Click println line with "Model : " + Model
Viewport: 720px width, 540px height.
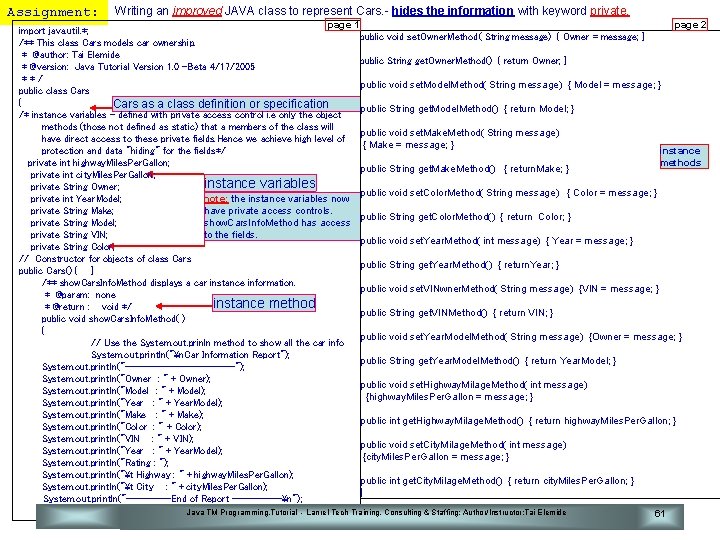coord(124,391)
